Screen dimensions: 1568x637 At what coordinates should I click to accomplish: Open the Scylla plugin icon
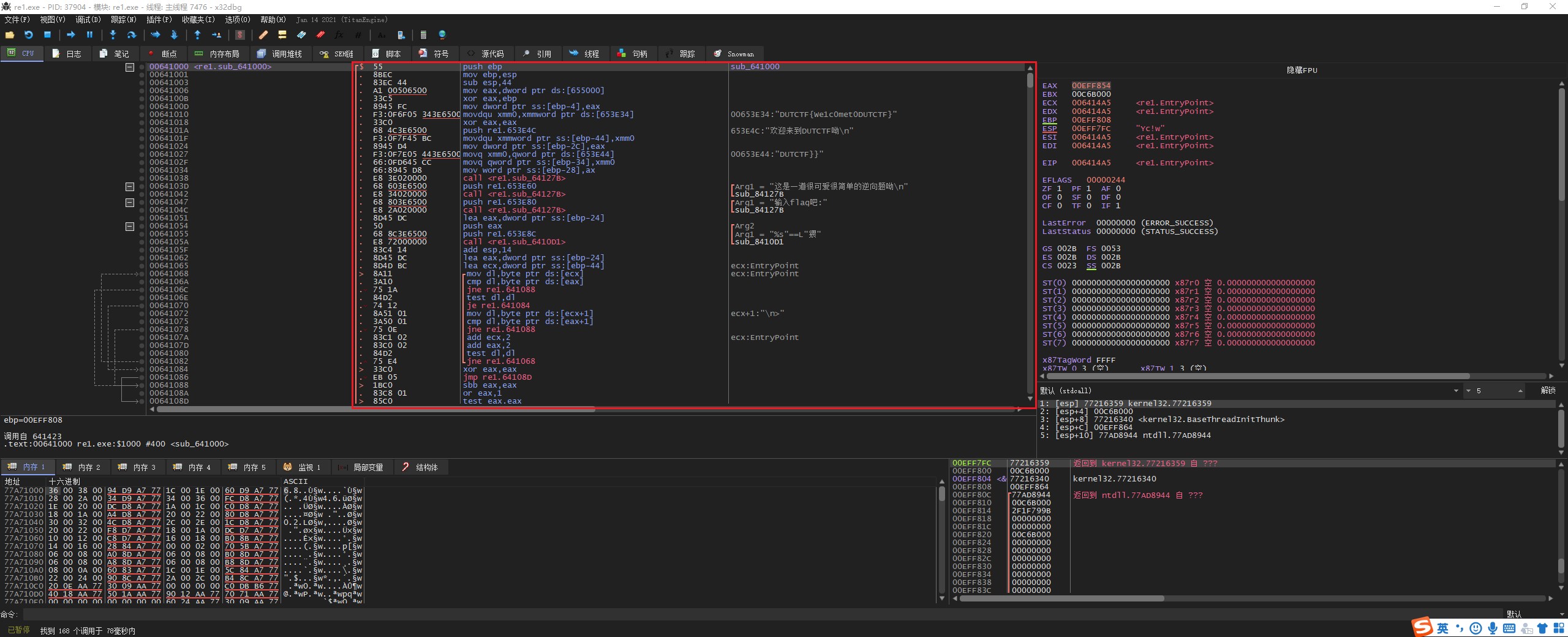[240, 36]
